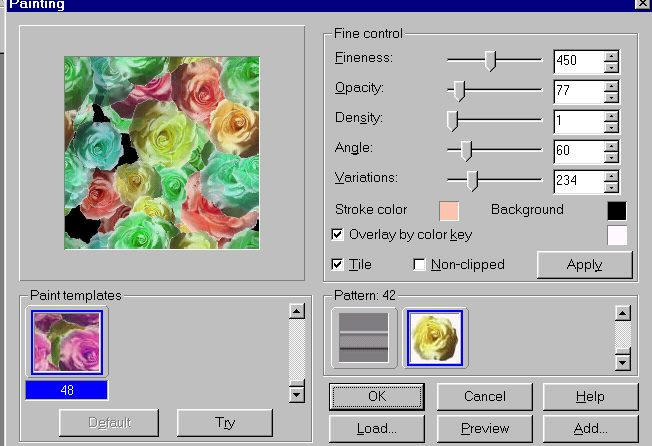Select the gray striped pattern thumbnail

click(x=364, y=338)
